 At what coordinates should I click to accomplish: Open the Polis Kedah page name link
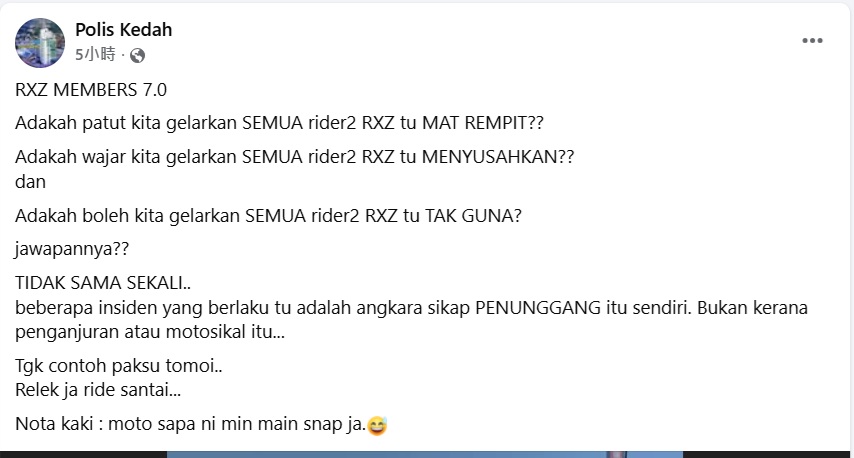(x=124, y=30)
